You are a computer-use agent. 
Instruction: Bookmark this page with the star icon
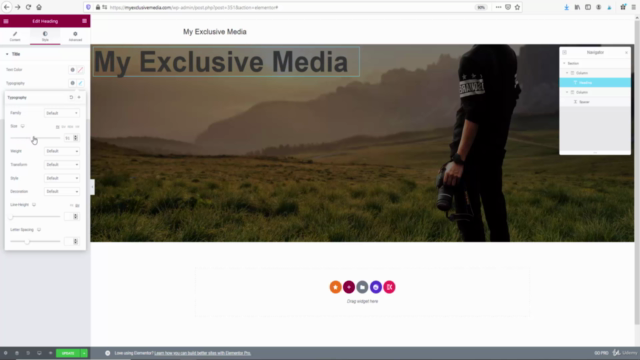[518, 7]
